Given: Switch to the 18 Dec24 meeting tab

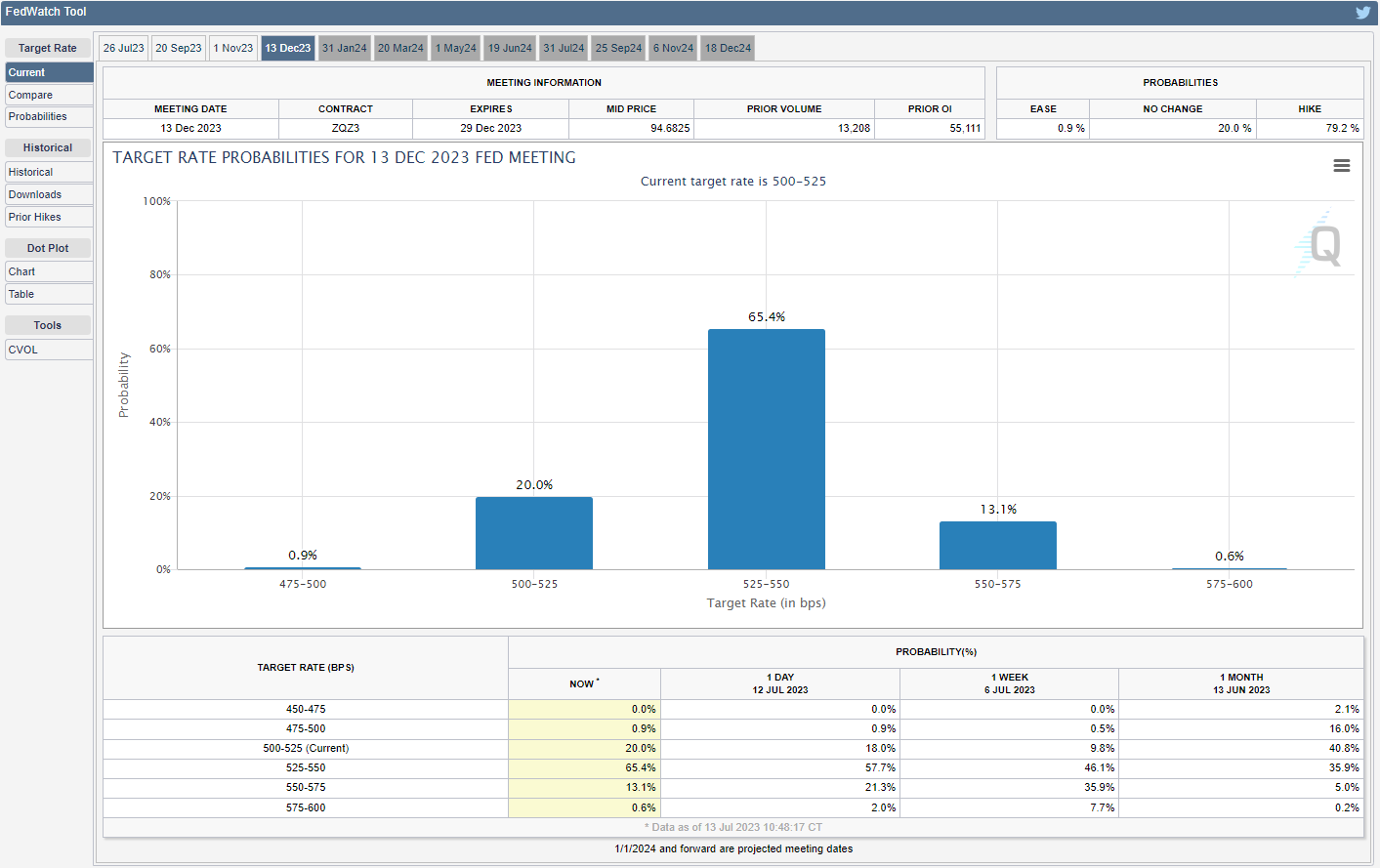Looking at the screenshot, I should (x=728, y=48).
